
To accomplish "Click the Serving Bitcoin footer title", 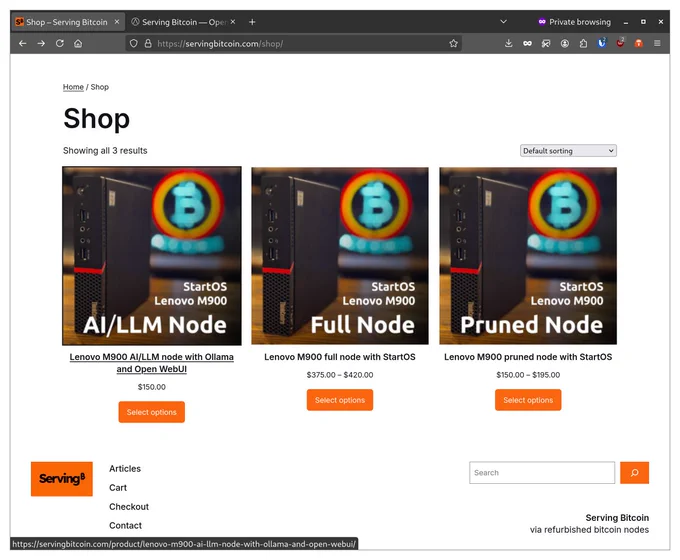I will click(617, 517).
